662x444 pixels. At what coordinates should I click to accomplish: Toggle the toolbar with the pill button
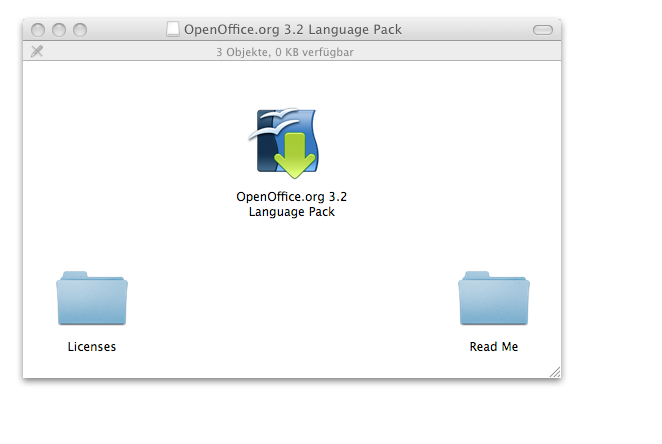[542, 30]
